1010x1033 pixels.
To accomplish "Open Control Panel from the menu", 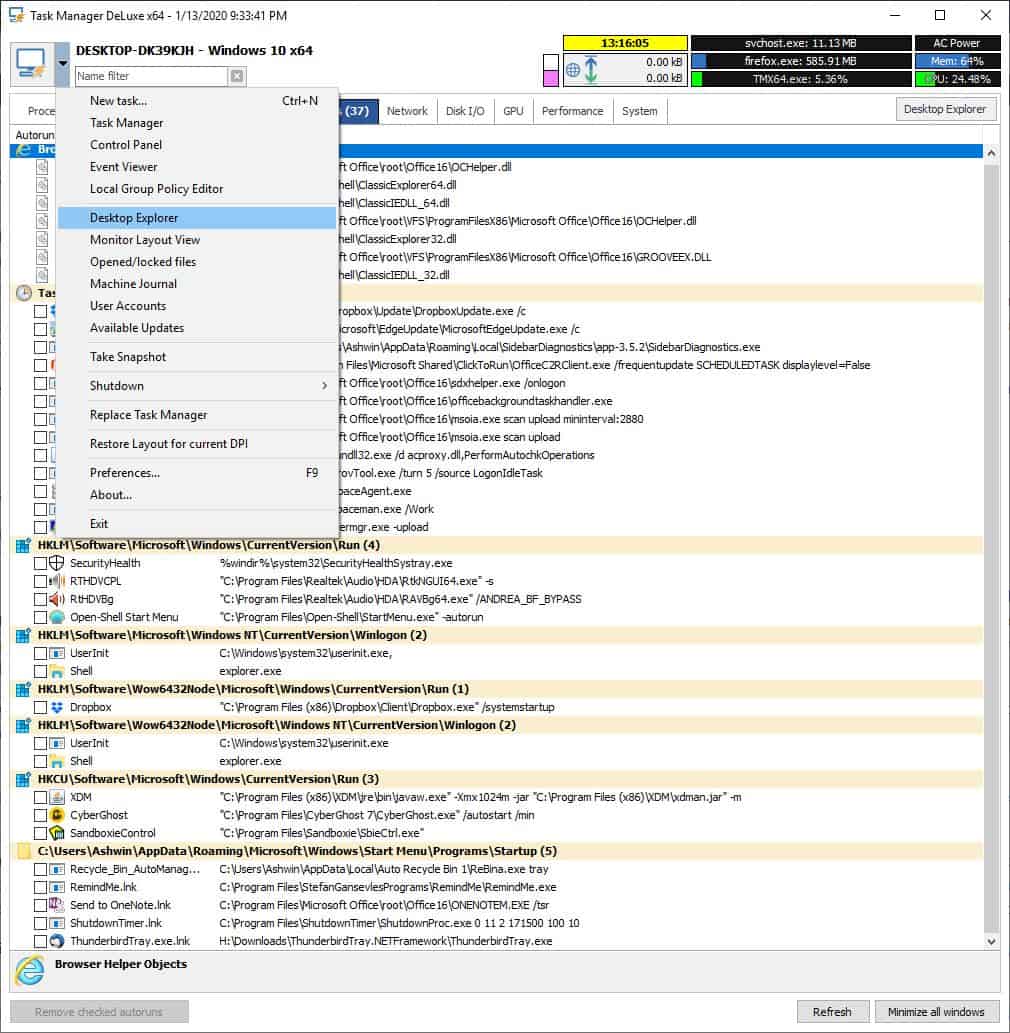I will pyautogui.click(x=197, y=145).
